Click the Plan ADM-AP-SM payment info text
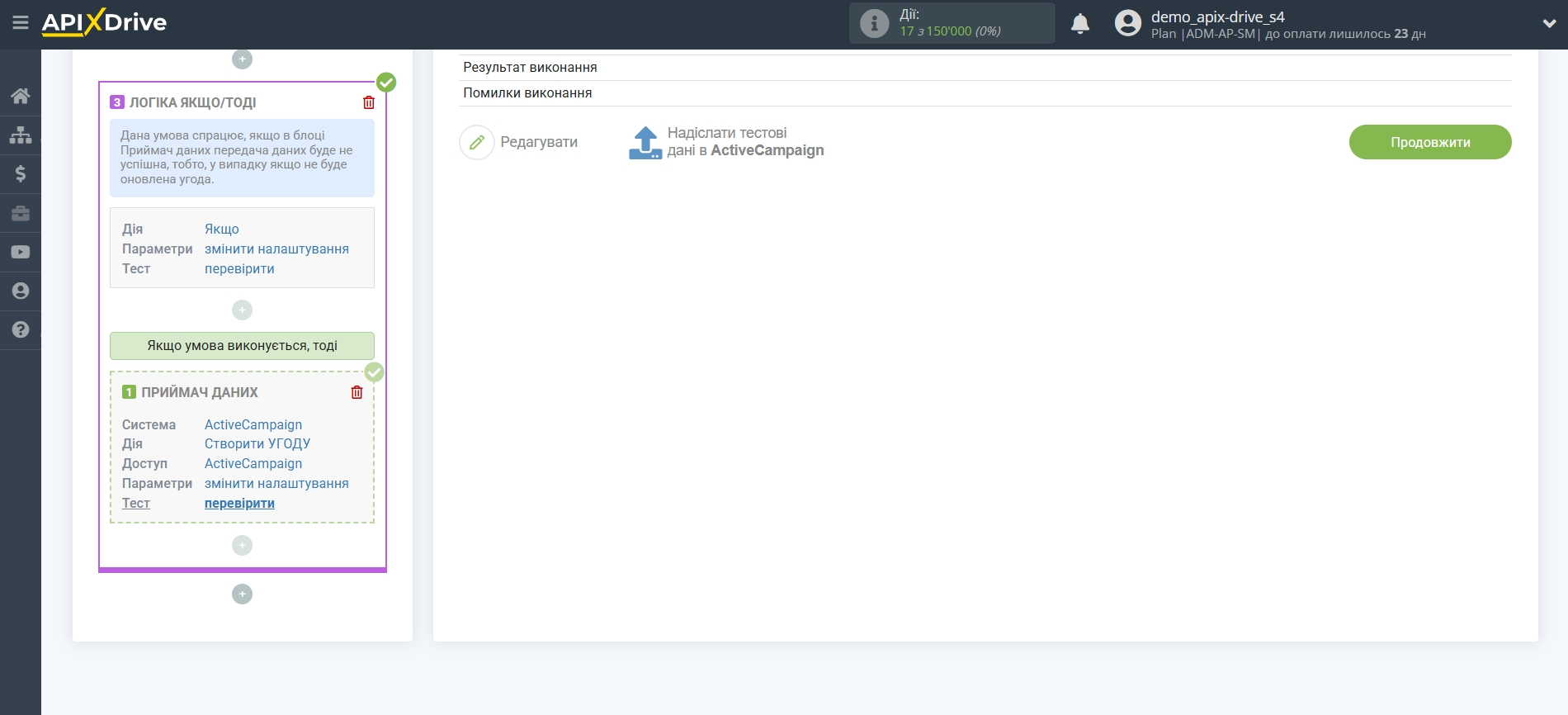The image size is (1568, 715). tap(1288, 34)
